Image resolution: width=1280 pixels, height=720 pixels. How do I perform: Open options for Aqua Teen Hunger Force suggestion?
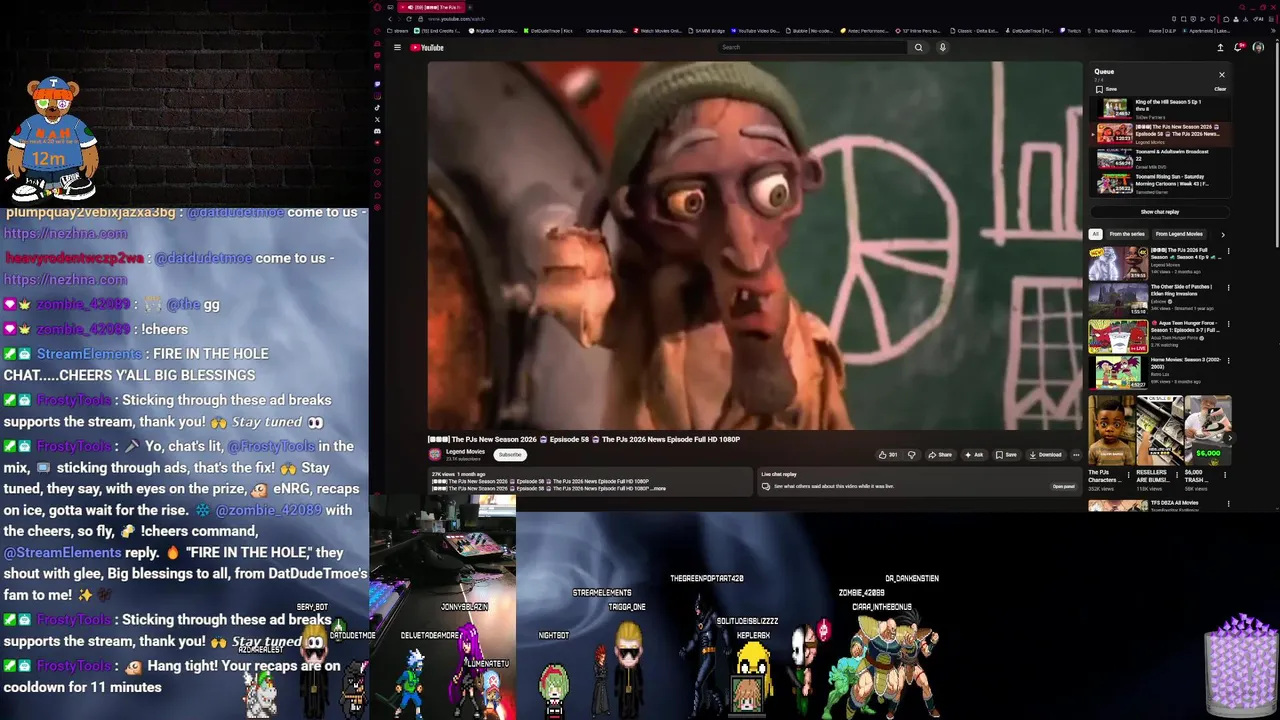[1228, 325]
